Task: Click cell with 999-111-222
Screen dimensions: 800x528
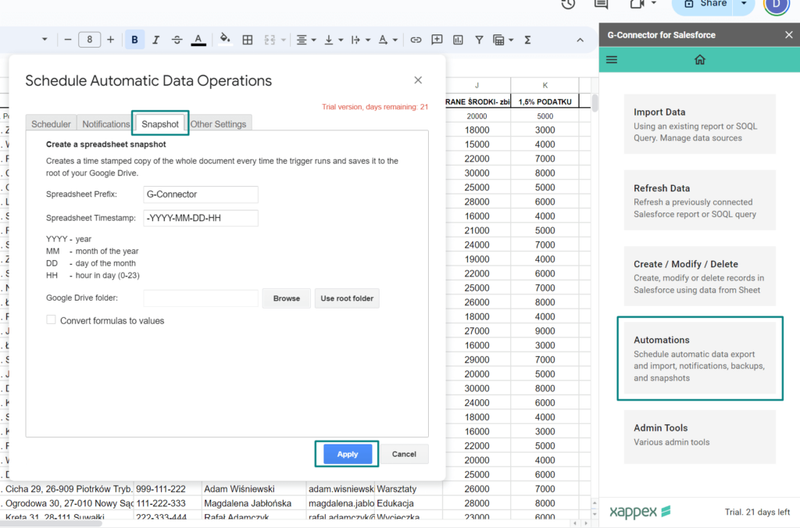Action: [167, 489]
